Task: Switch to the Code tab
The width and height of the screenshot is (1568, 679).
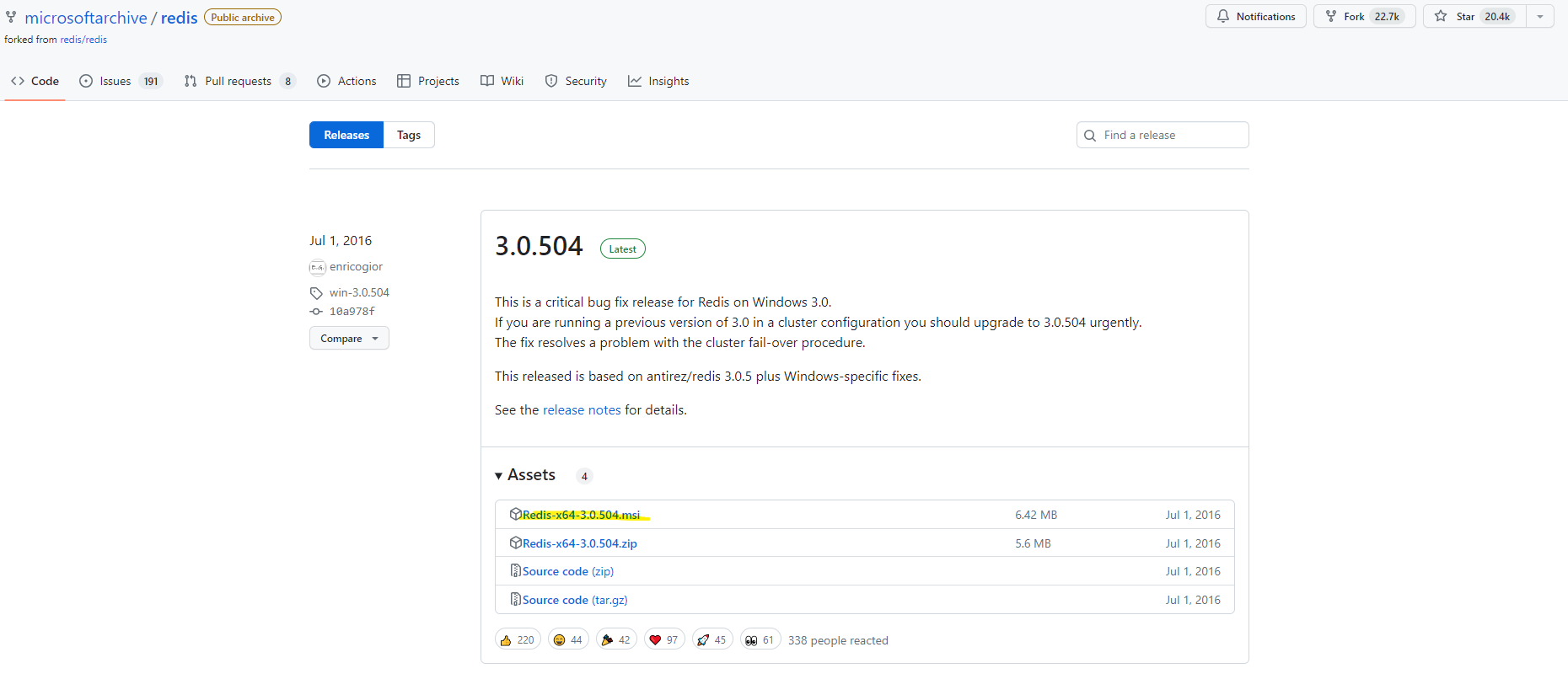Action: [35, 81]
